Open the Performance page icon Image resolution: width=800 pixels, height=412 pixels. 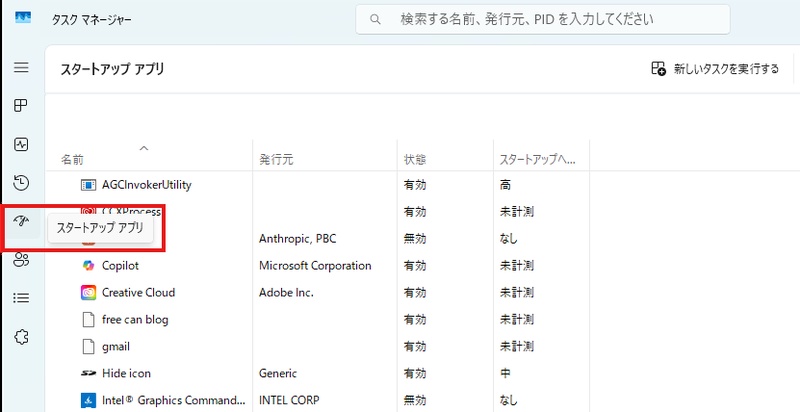tap(21, 145)
